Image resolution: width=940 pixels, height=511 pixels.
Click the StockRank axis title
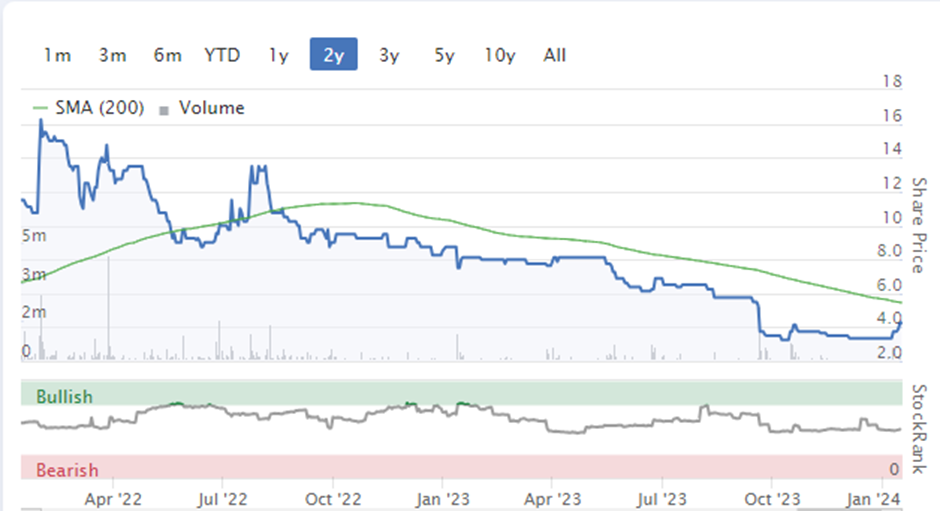919,429
